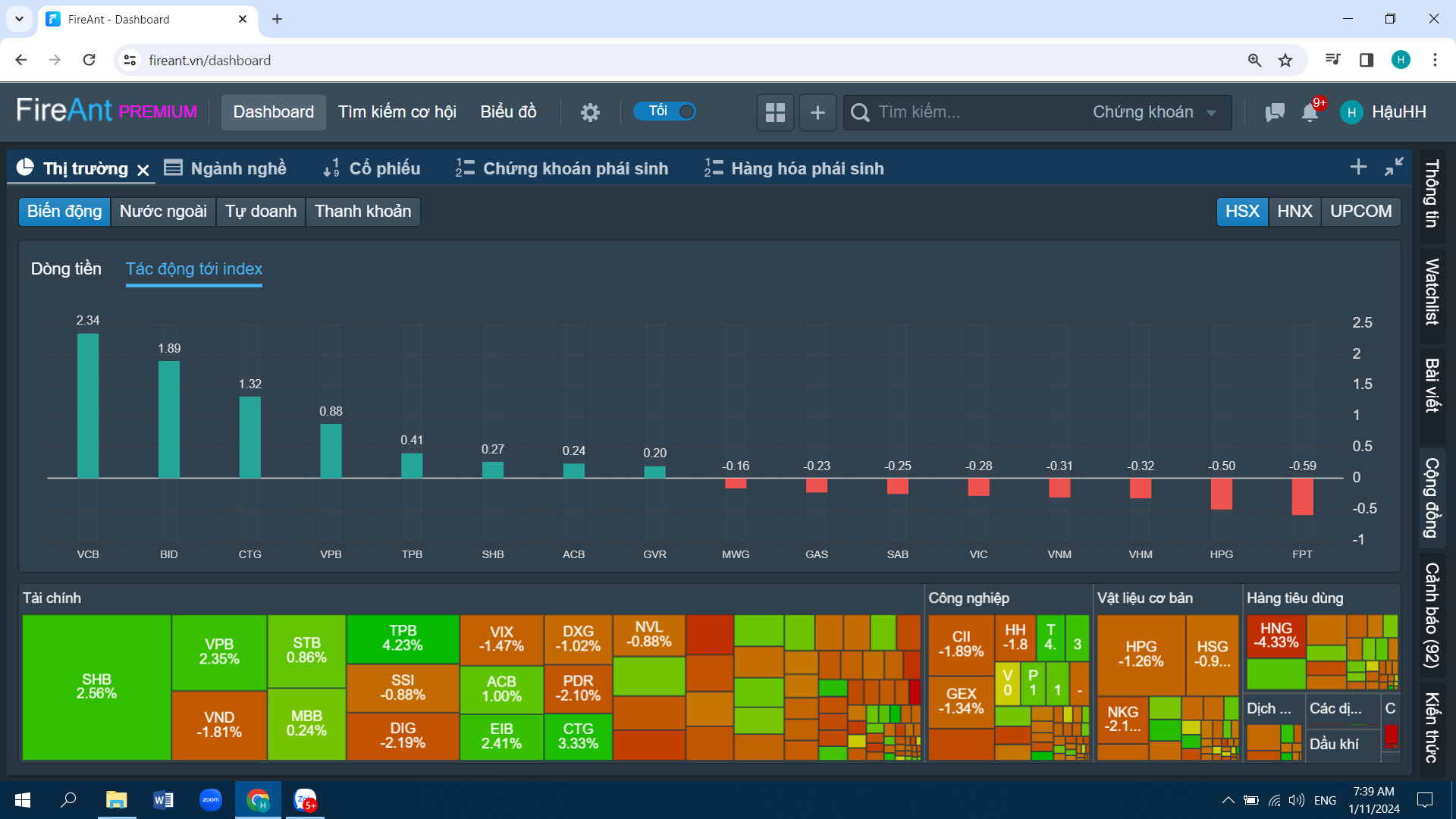Collapse the panel with shrink arrows icon
1456x819 pixels.
pos(1394,168)
